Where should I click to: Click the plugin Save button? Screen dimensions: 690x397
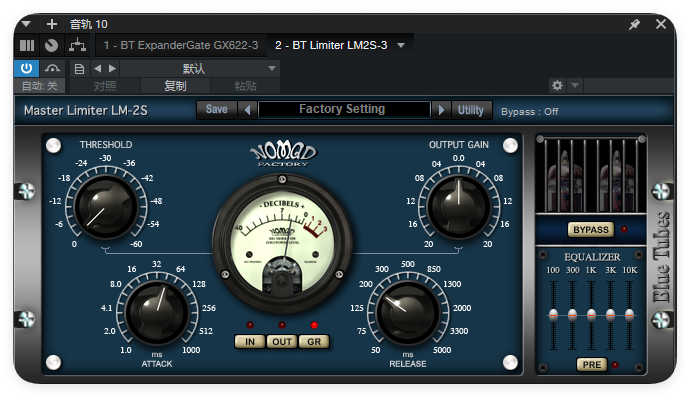217,110
